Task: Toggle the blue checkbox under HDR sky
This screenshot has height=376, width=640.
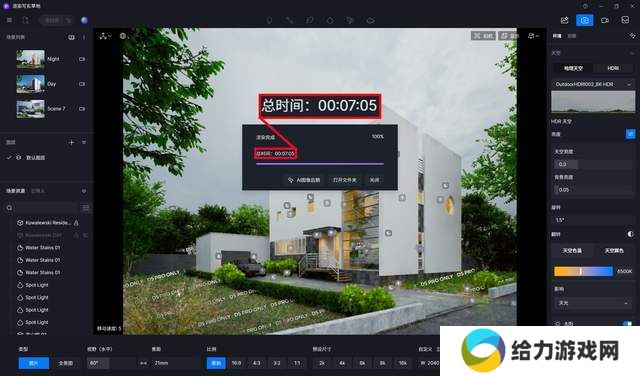Action: pyautogui.click(x=631, y=134)
